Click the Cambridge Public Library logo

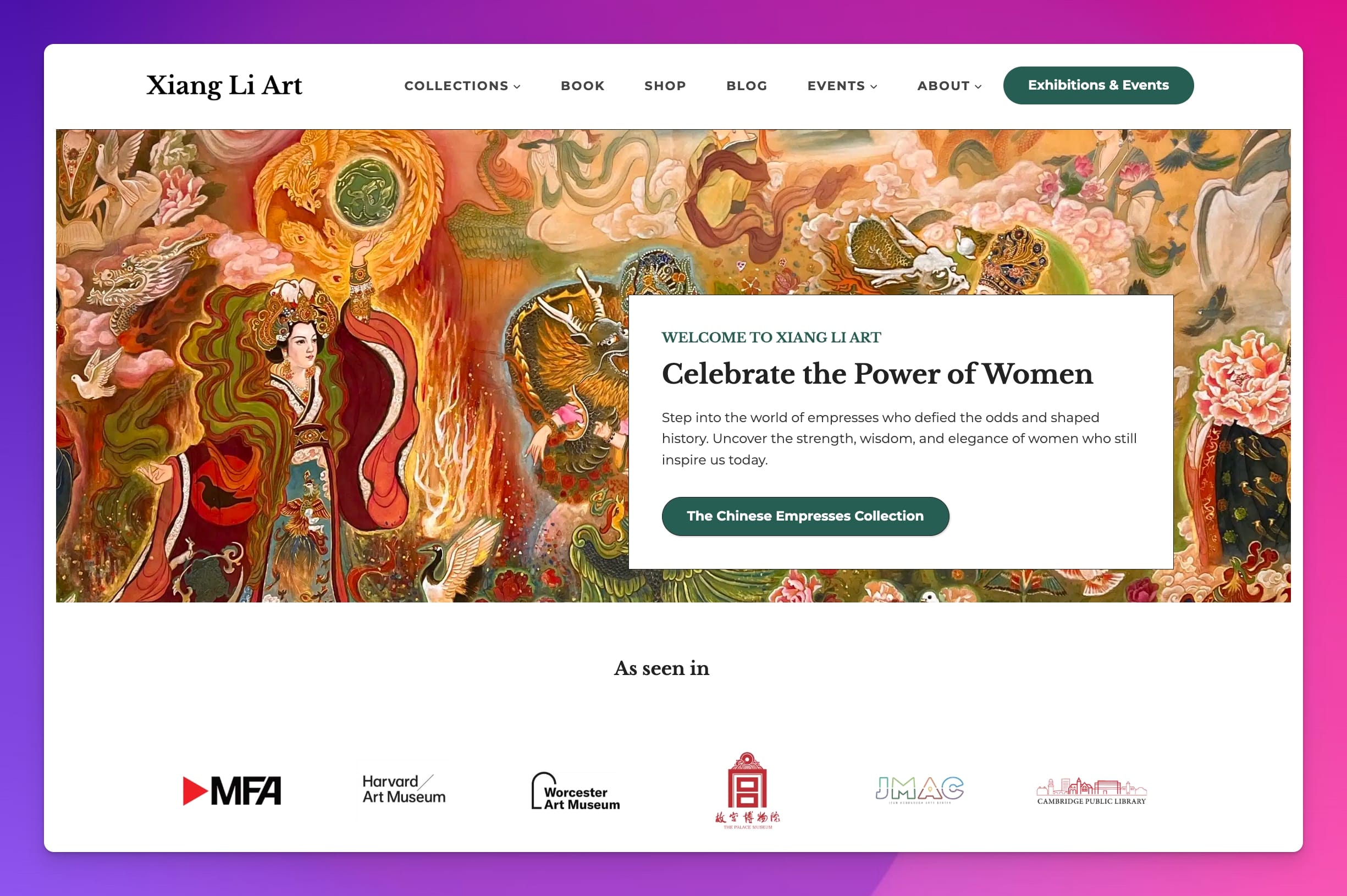[x=1091, y=792]
